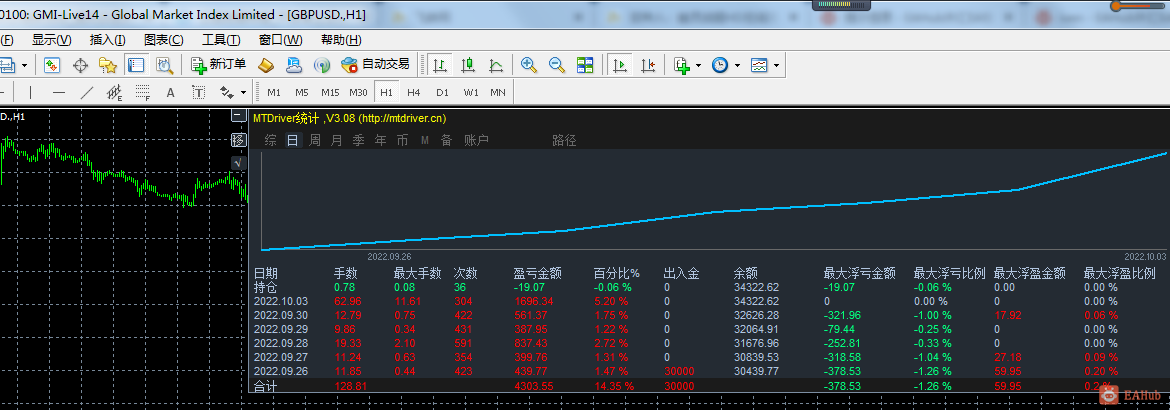Select the vertical line drawing tool
Viewport: 1170px width, 410px height.
[31, 93]
